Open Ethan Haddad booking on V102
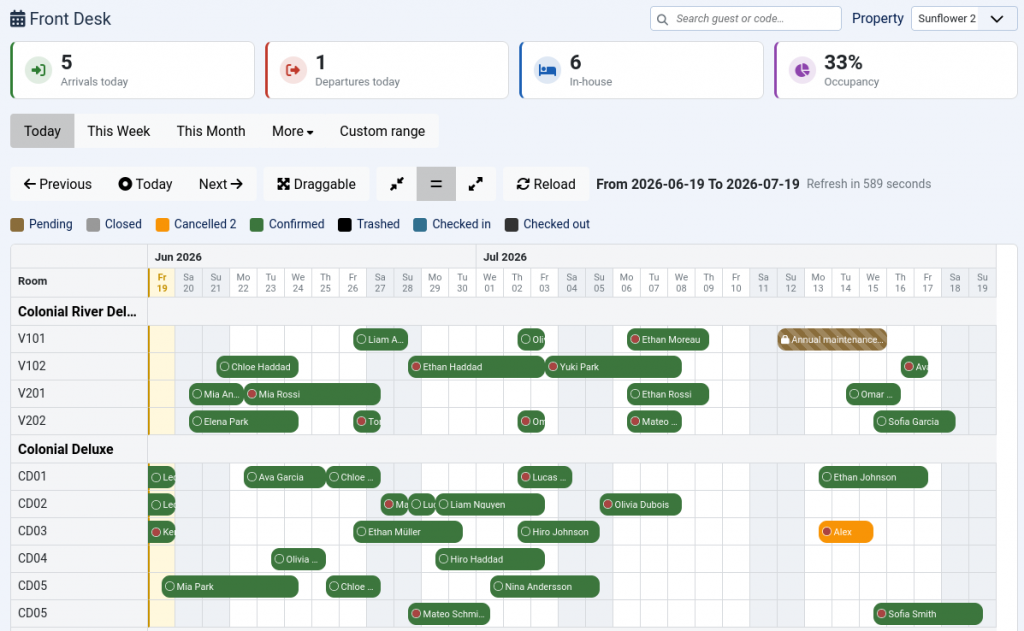Viewport: 1024px width, 631px height. coord(476,367)
